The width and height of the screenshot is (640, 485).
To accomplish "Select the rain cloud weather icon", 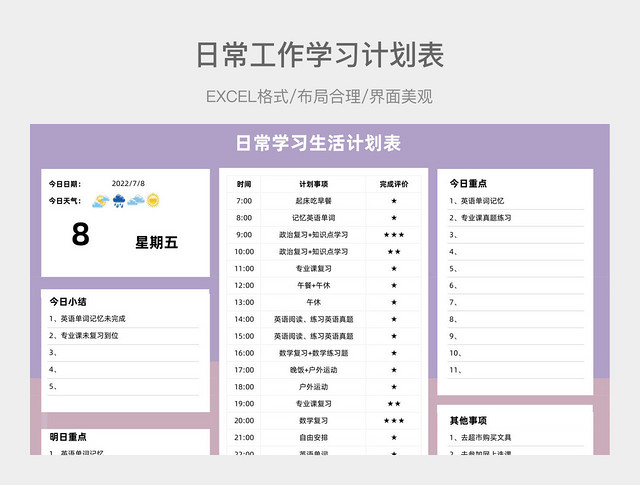I will [119, 201].
